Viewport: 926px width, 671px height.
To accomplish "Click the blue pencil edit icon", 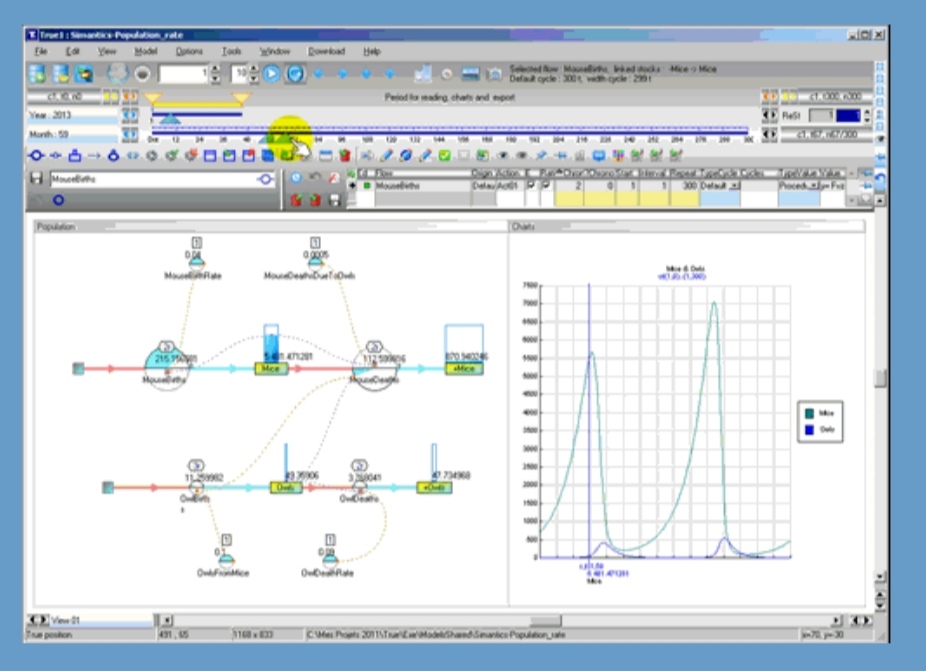I will 386,155.
